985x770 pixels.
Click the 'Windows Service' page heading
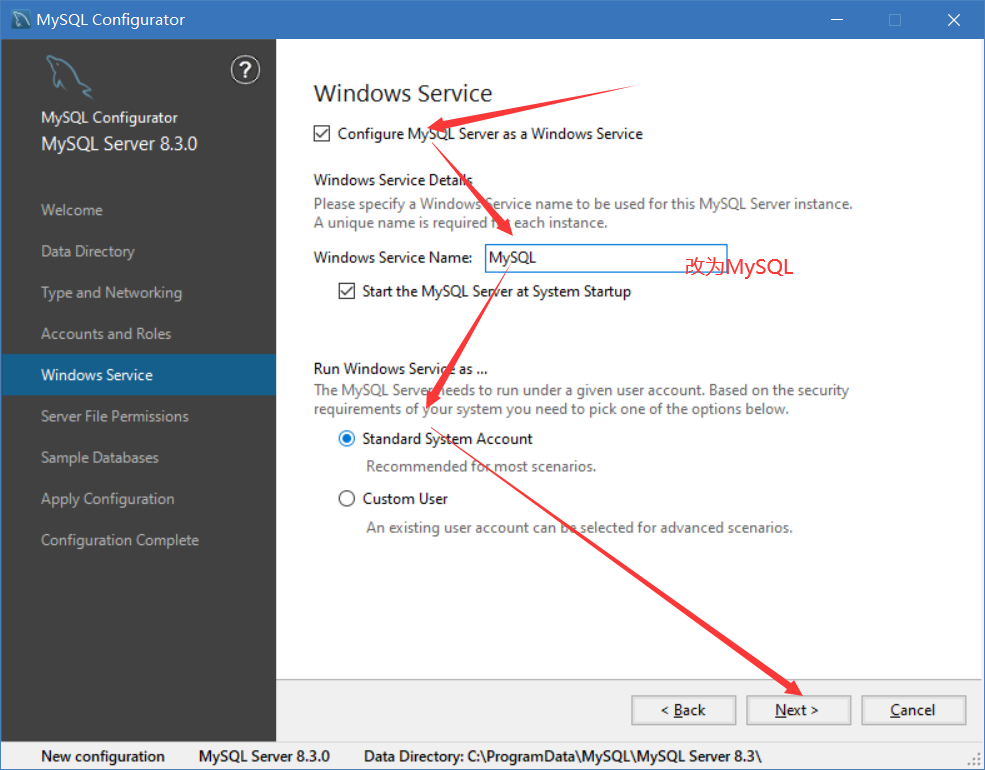point(403,94)
